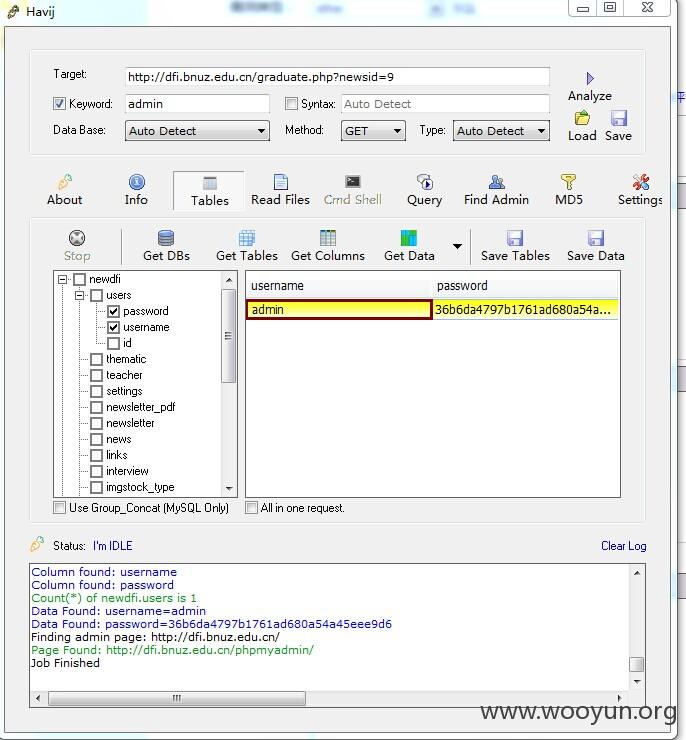Viewport: 686px width, 740px height.
Task: Enable the Syntax checkbox
Action: click(292, 104)
